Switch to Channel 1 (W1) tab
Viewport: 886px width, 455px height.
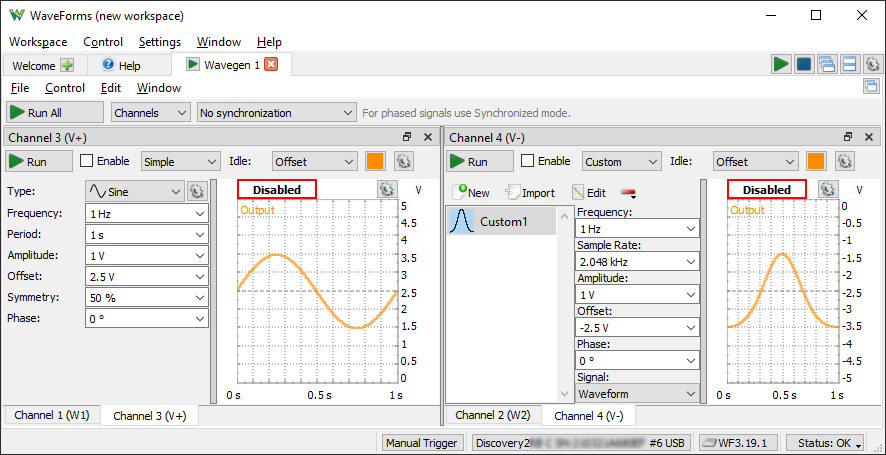pos(51,415)
